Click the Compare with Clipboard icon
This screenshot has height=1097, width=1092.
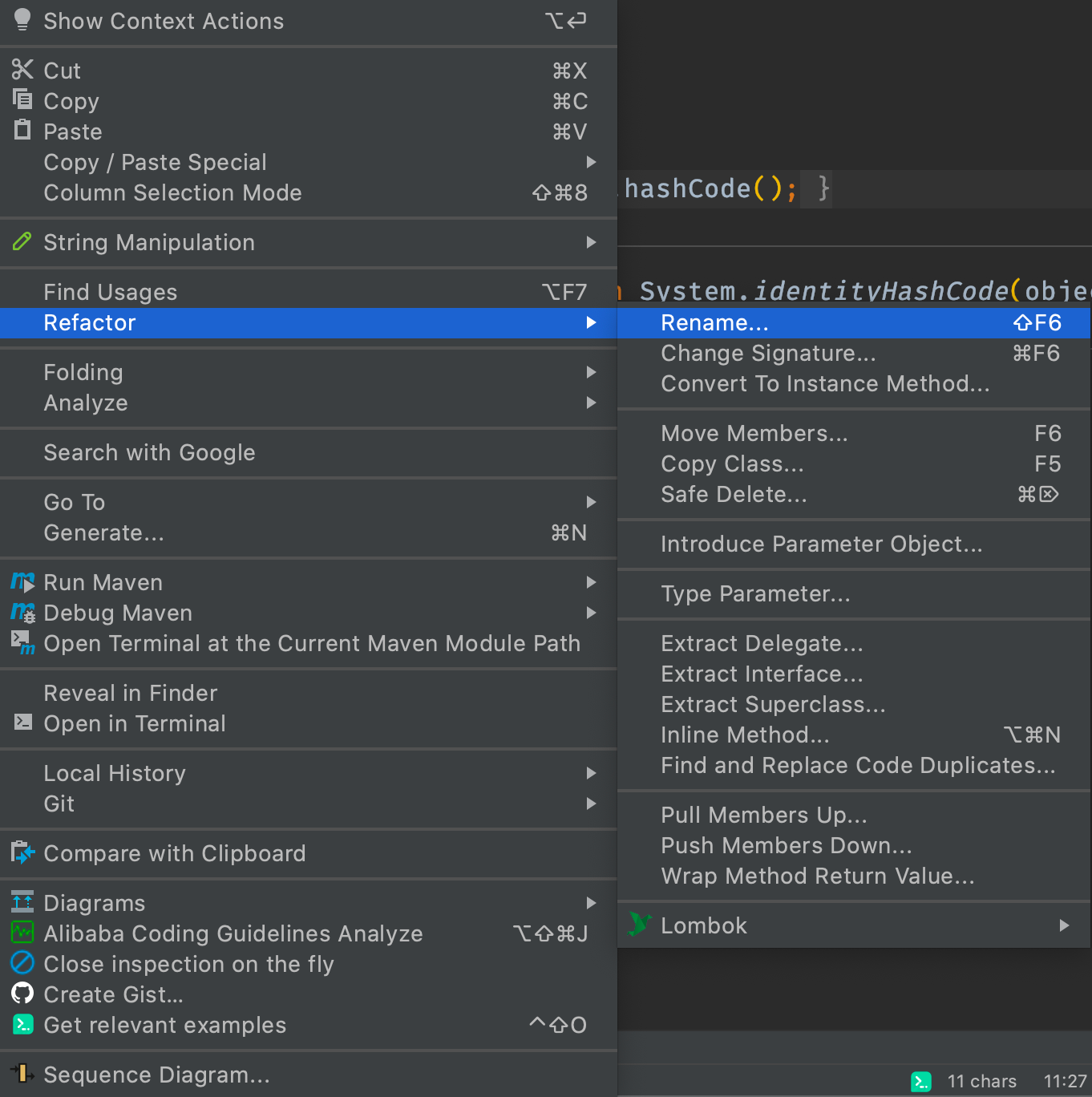pos(22,852)
